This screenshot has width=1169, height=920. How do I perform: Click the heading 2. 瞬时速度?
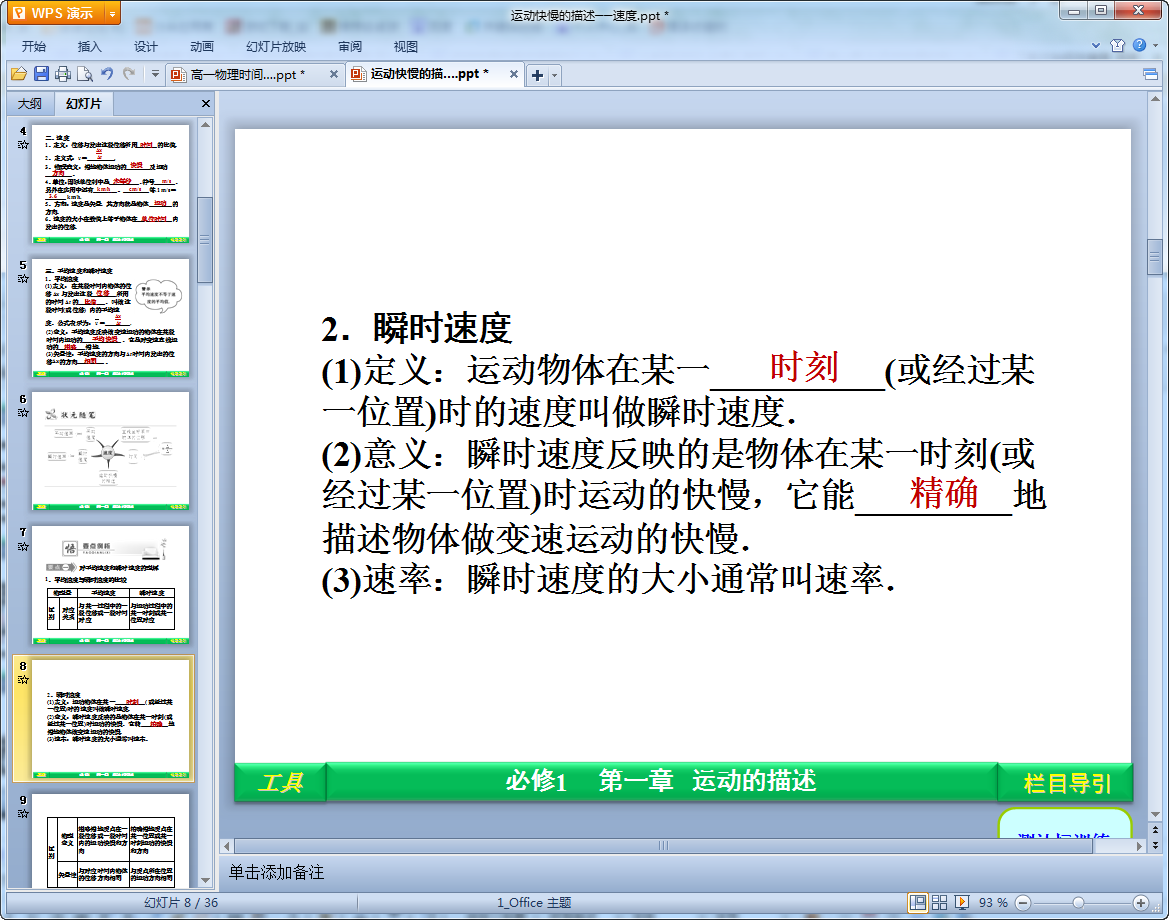click(416, 328)
